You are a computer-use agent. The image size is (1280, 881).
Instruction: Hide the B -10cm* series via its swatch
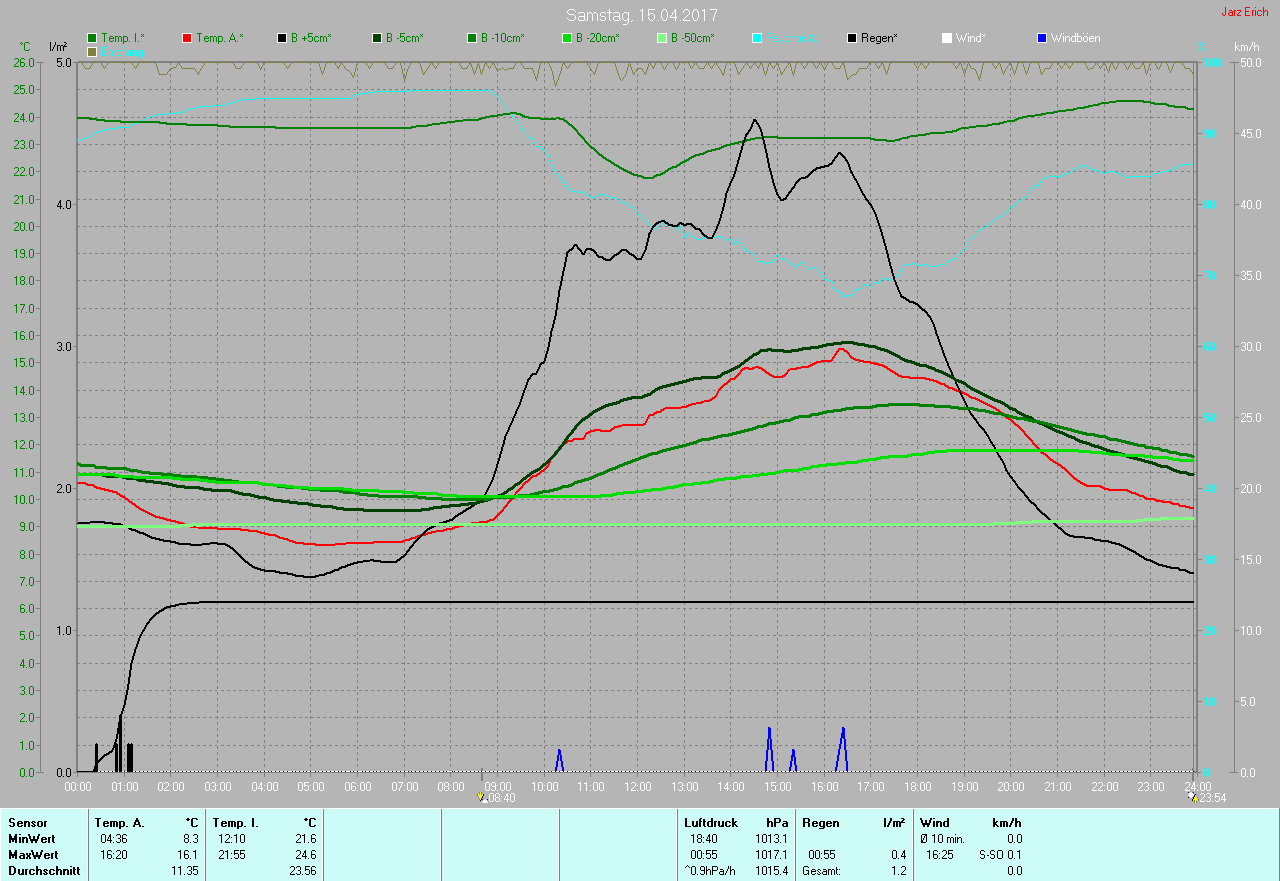472,38
